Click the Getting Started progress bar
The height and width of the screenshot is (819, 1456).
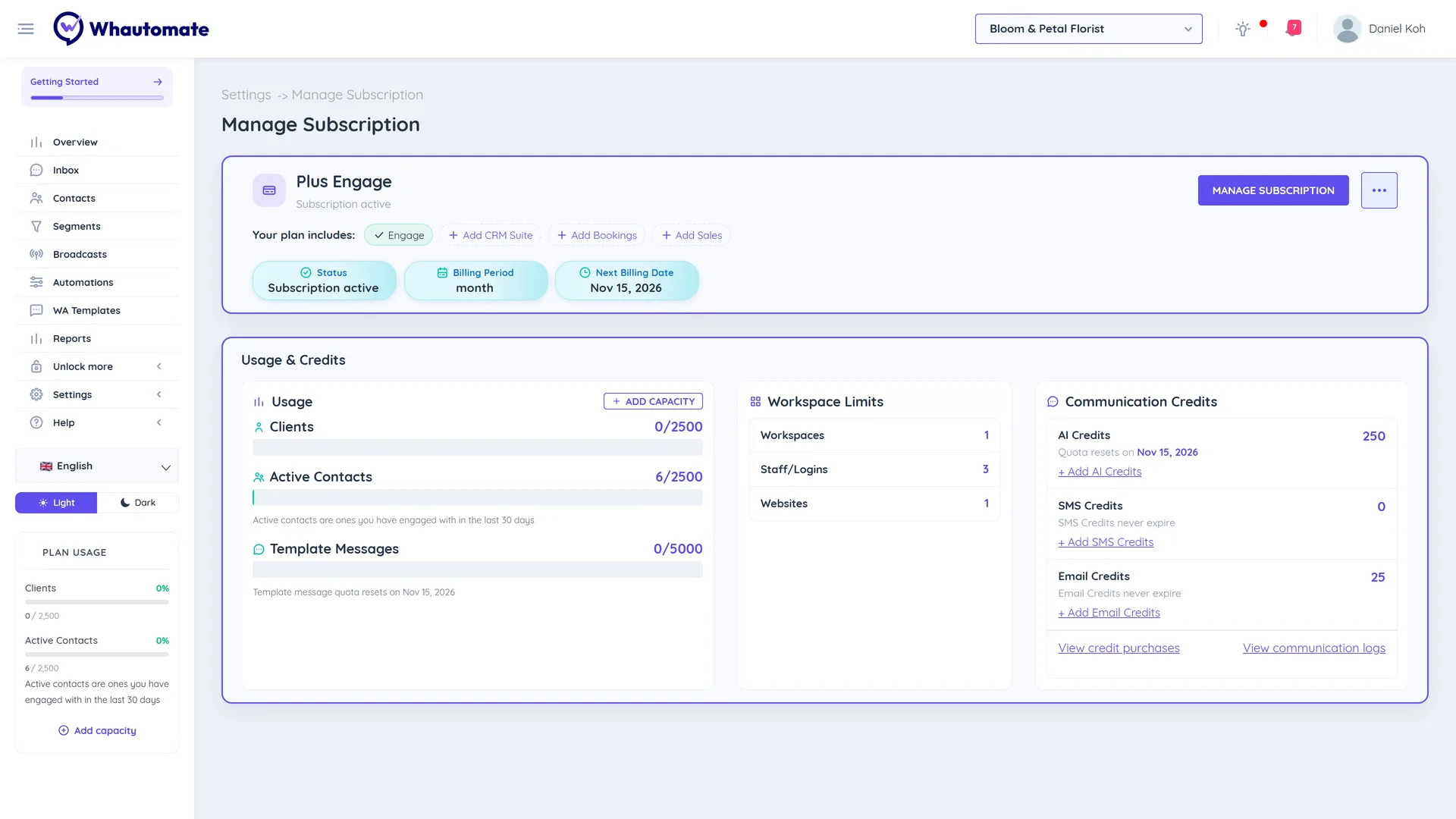pyautogui.click(x=97, y=98)
